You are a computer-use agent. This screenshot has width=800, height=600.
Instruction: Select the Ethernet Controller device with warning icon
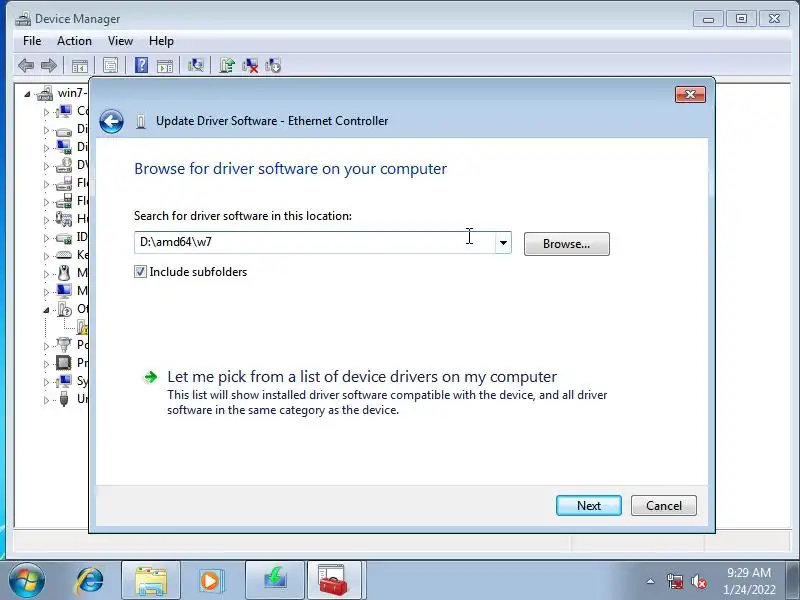point(82,327)
